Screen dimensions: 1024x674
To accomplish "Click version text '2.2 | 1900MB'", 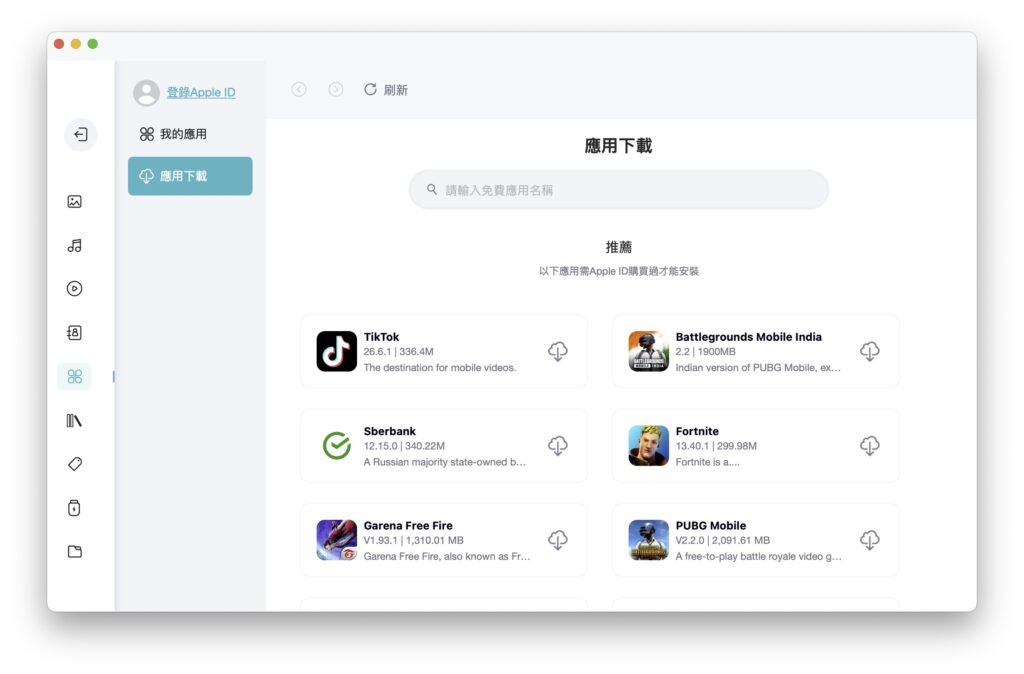I will tap(705, 351).
